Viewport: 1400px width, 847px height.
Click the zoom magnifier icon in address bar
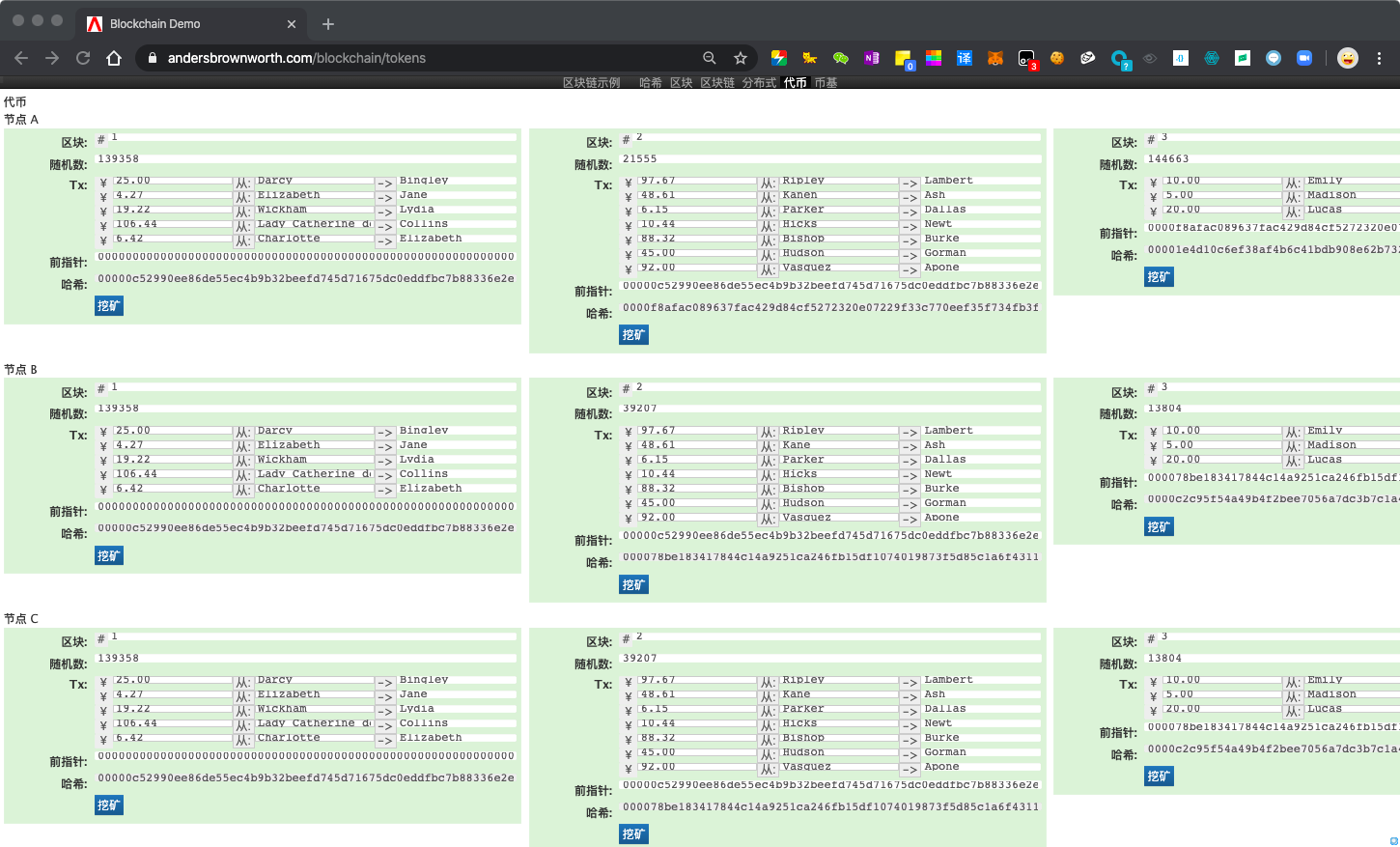click(x=710, y=58)
